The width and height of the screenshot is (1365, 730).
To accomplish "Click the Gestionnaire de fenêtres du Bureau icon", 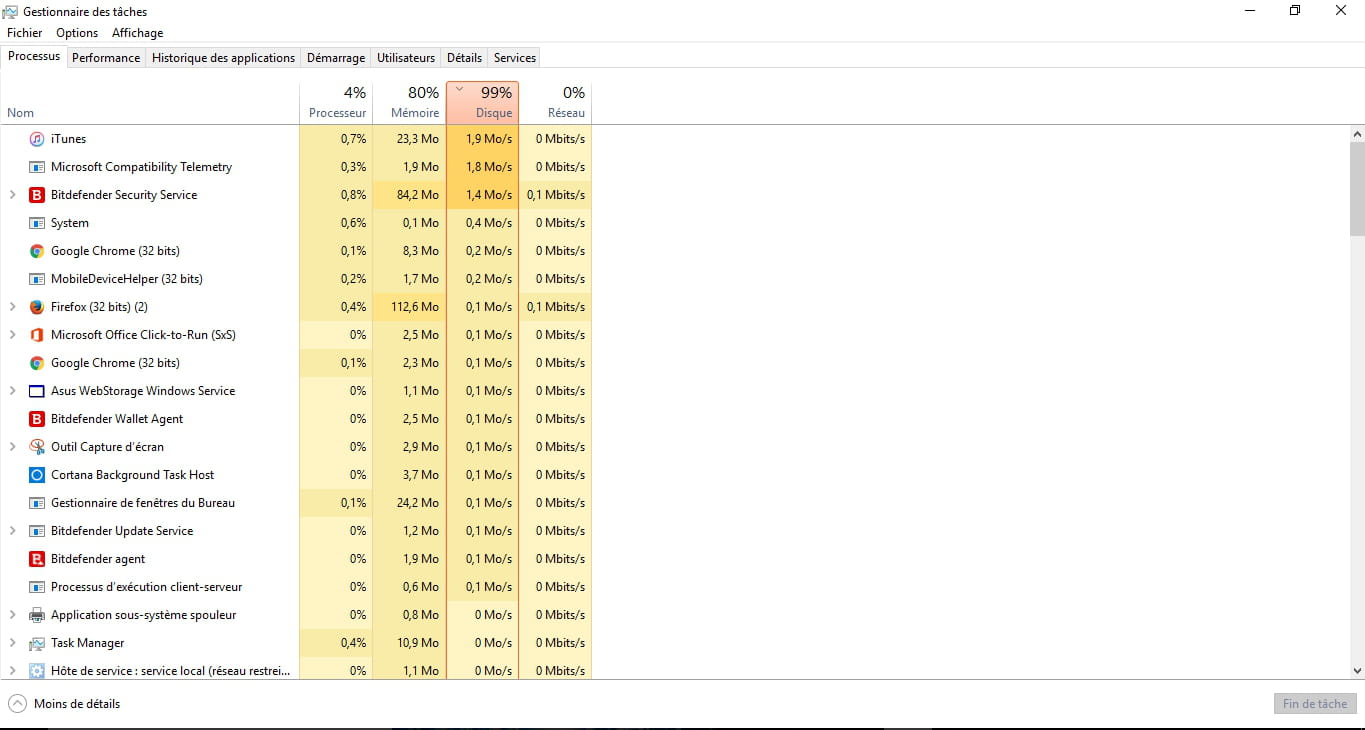I will click(37, 503).
